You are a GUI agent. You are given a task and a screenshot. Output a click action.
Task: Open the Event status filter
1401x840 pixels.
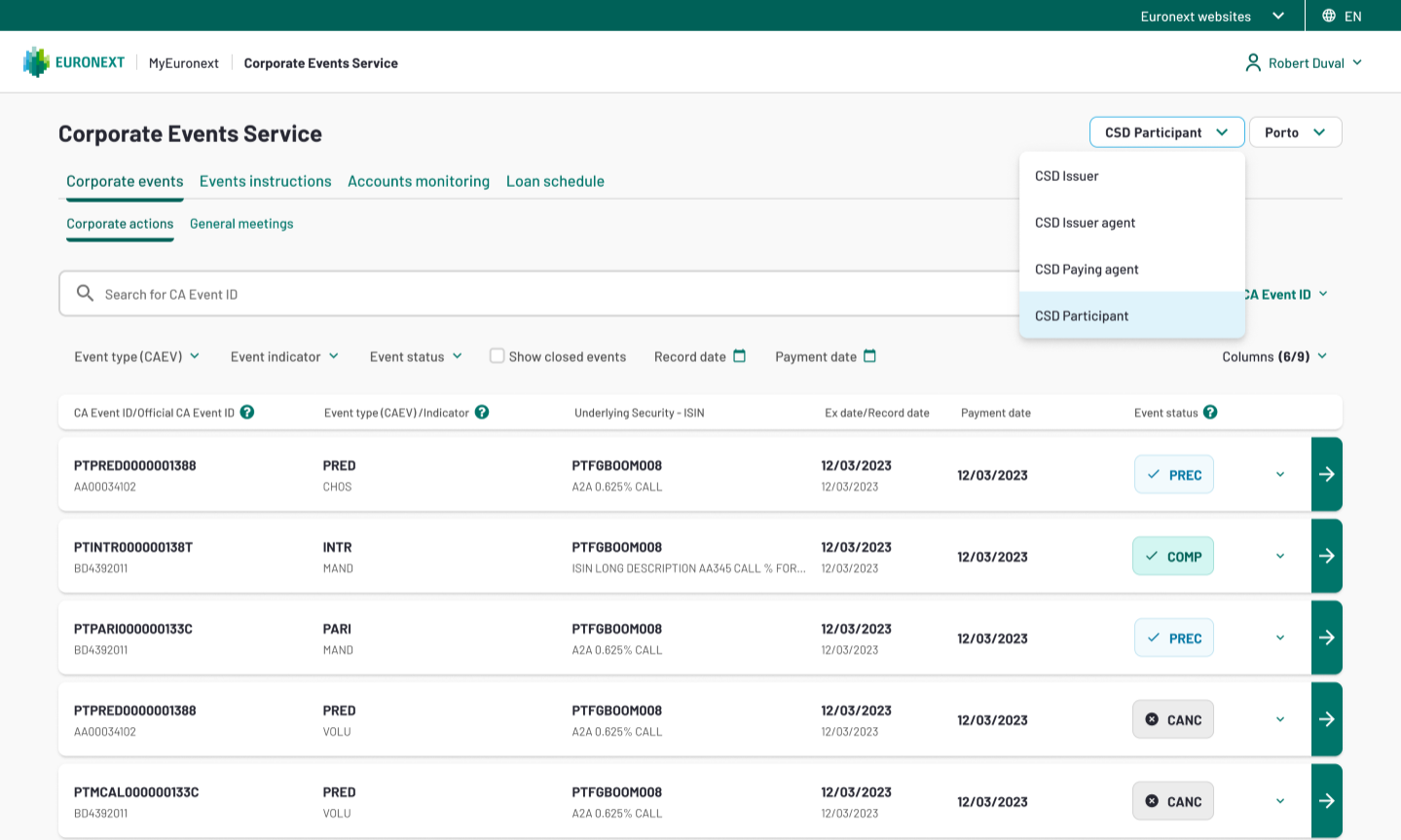417,356
